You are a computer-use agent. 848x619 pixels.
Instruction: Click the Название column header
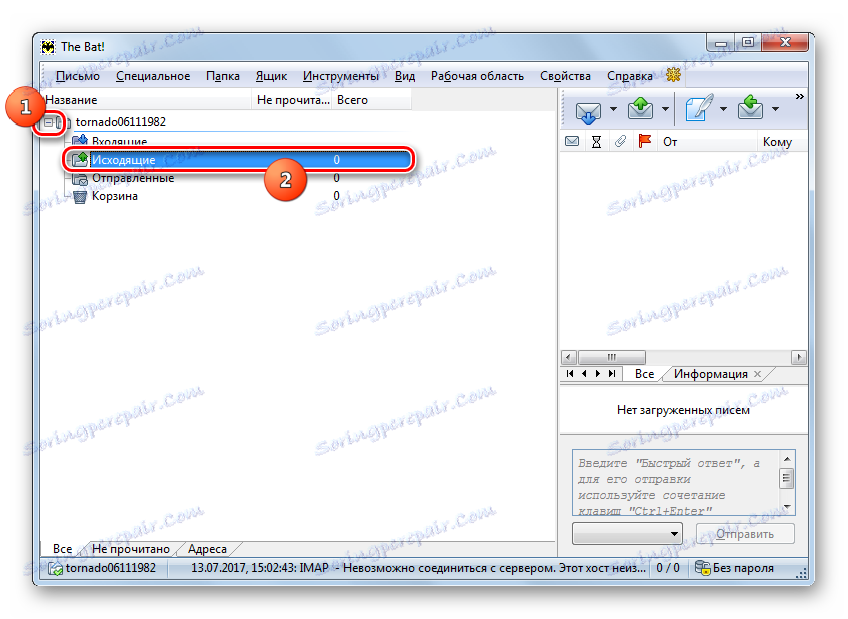pos(146,100)
